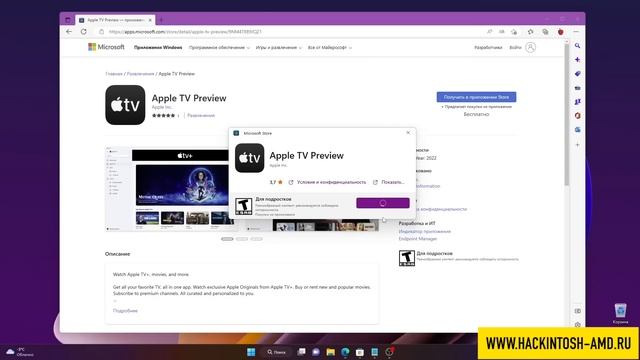Close the Microsoft Store dialog
The height and width of the screenshot is (360, 640).
408,133
